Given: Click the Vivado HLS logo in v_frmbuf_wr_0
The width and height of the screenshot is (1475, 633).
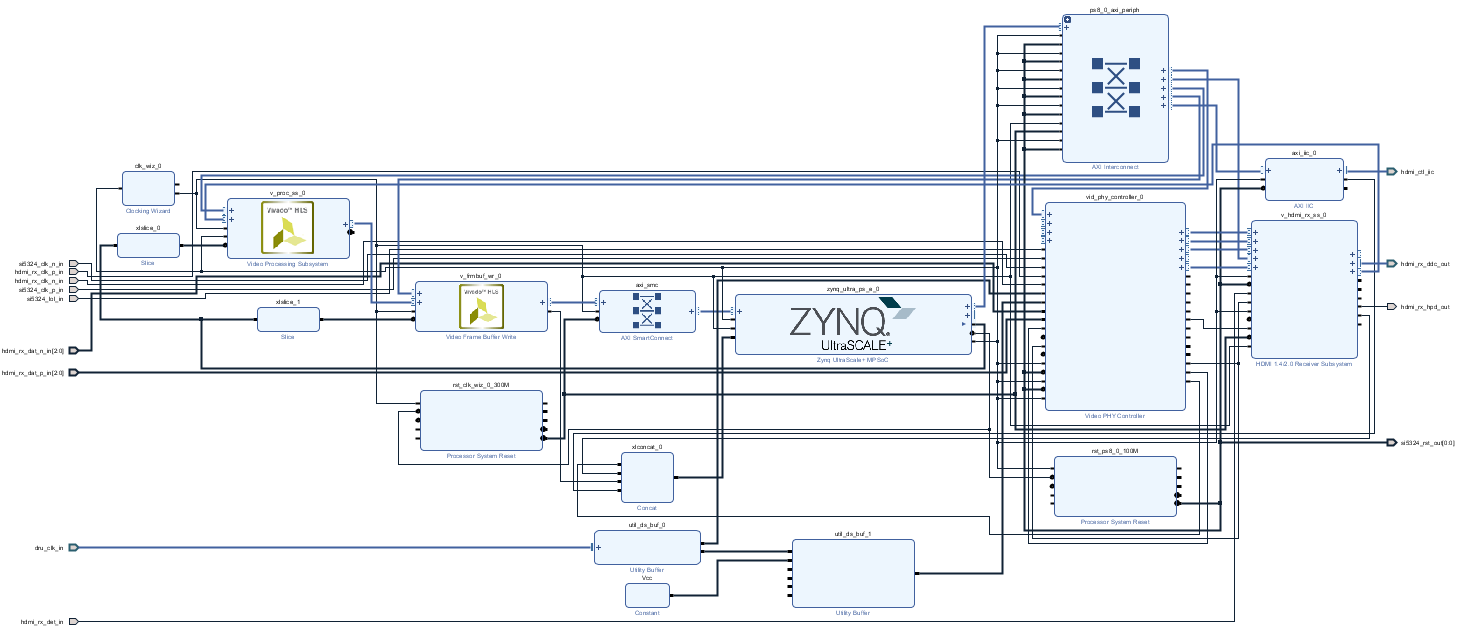Looking at the screenshot, I should 481,307.
